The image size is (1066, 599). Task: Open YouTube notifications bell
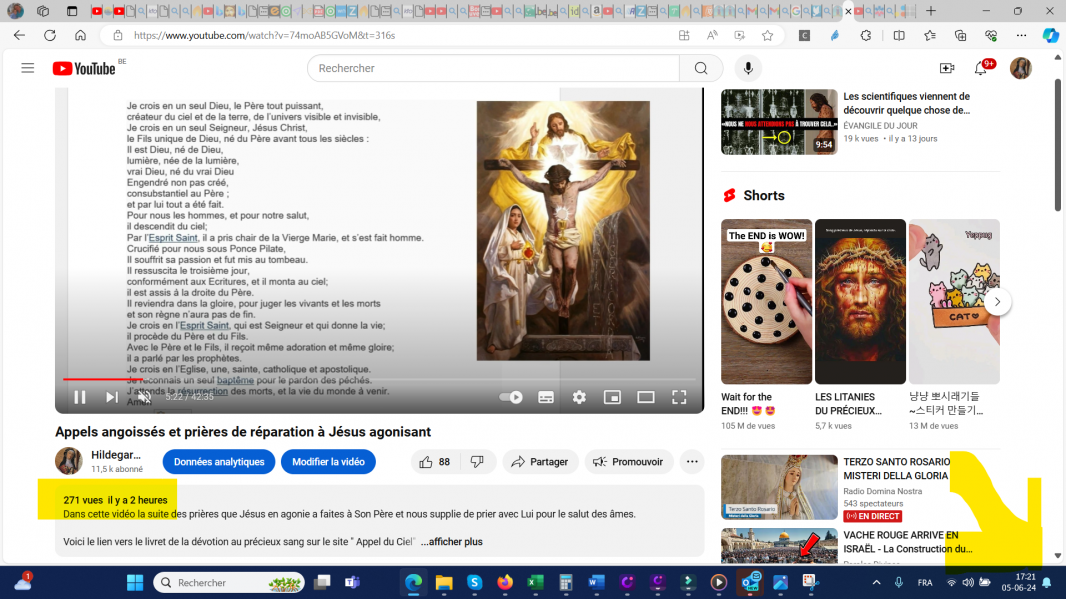click(981, 68)
